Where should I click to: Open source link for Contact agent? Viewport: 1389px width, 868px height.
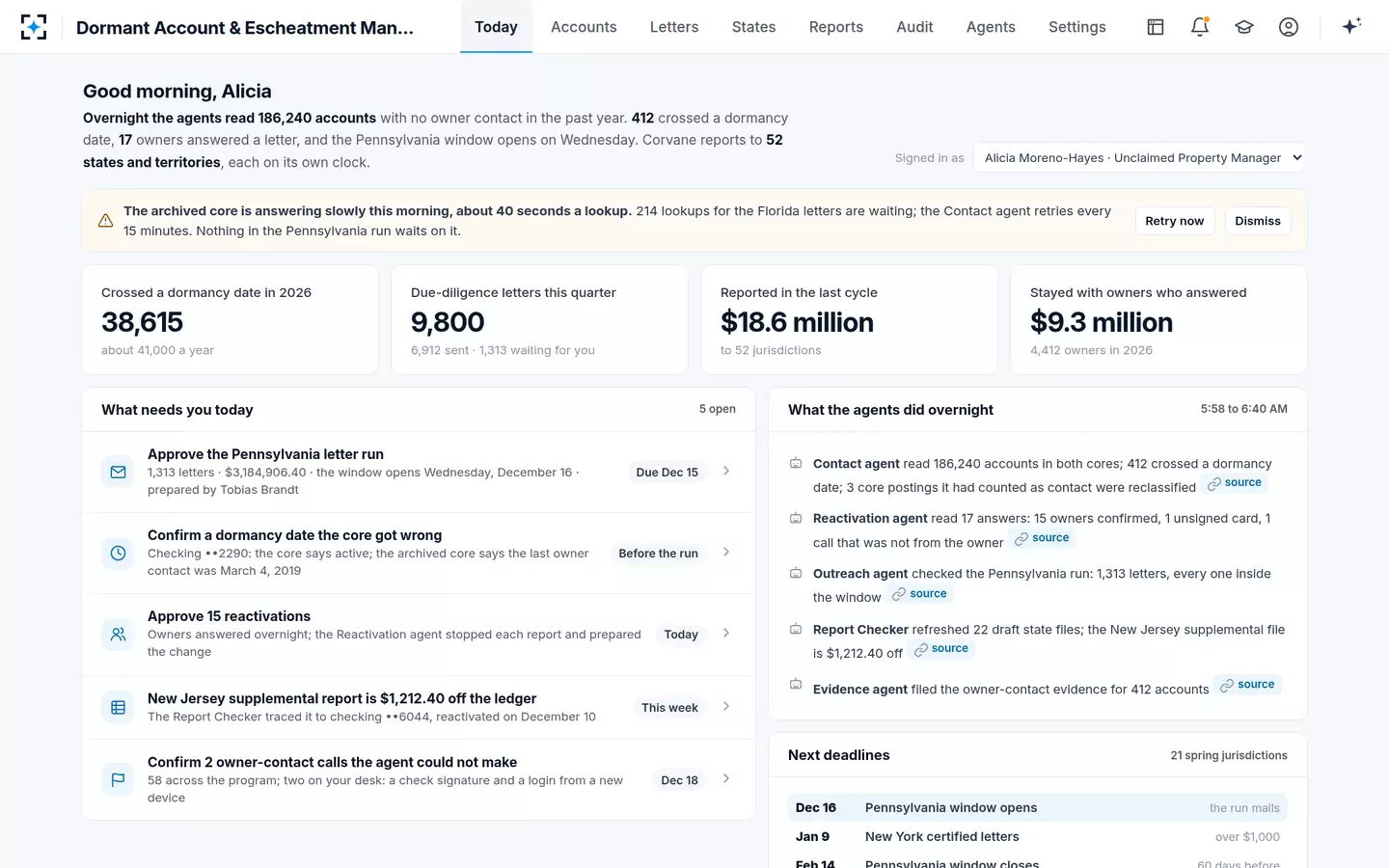click(x=1235, y=483)
